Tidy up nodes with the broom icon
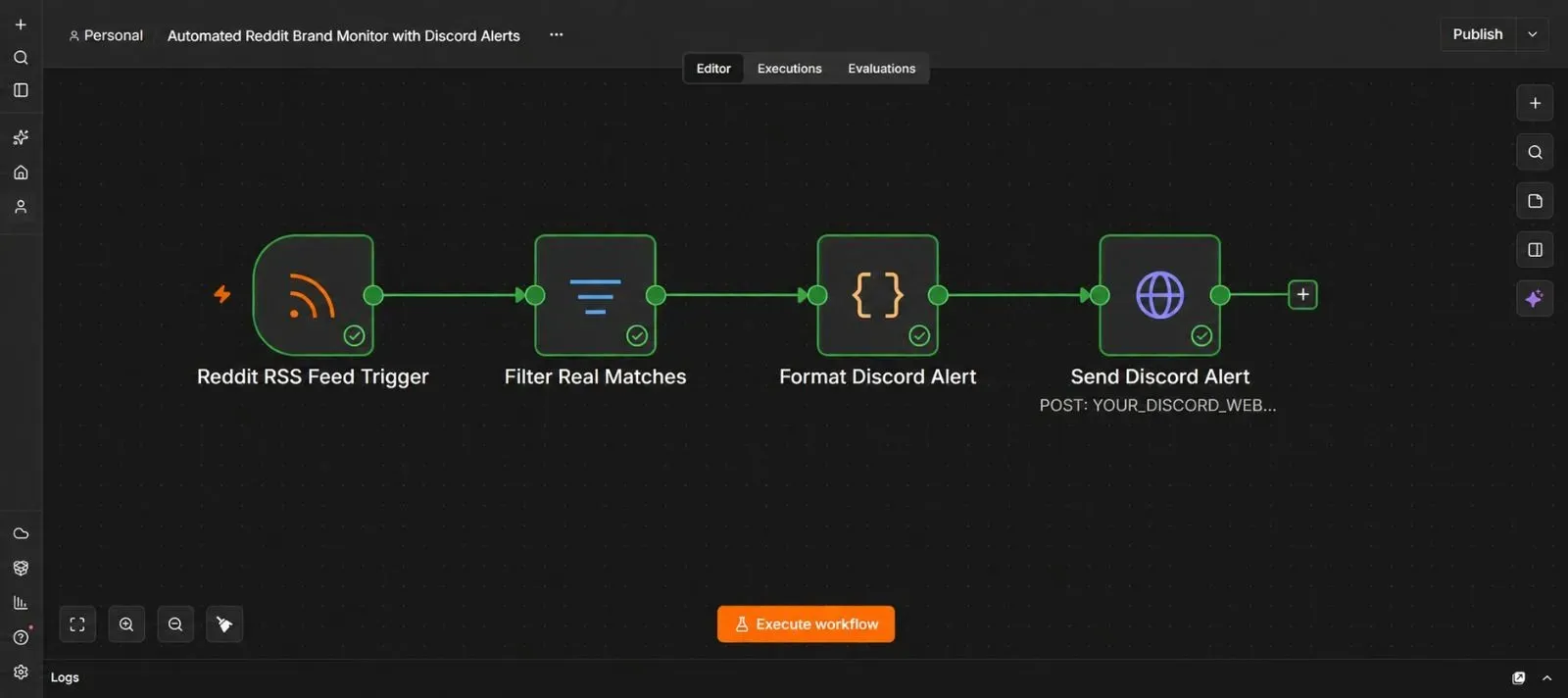The height and width of the screenshot is (698, 1568). coord(224,624)
